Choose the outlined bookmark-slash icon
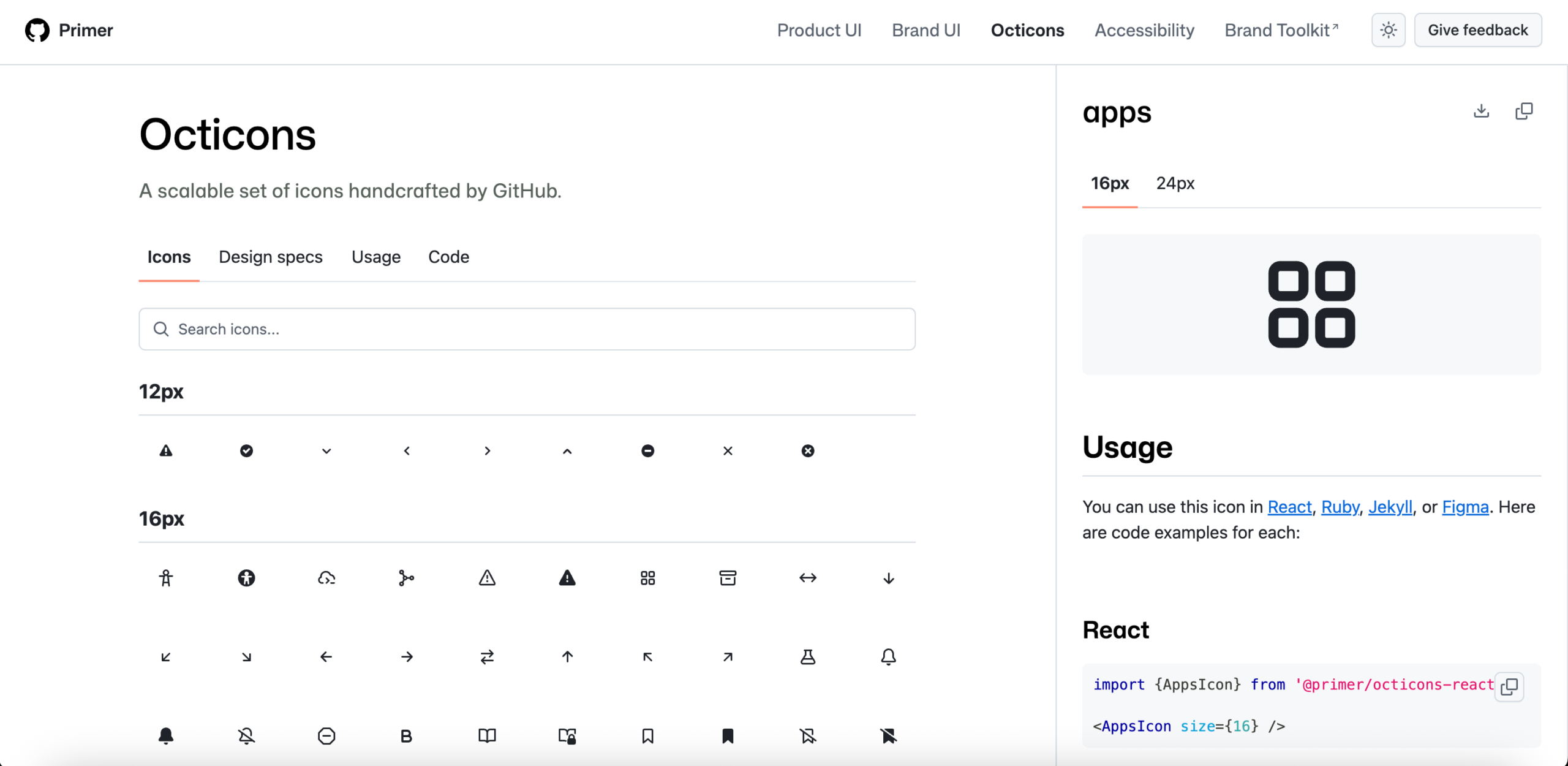1568x766 pixels. (808, 735)
